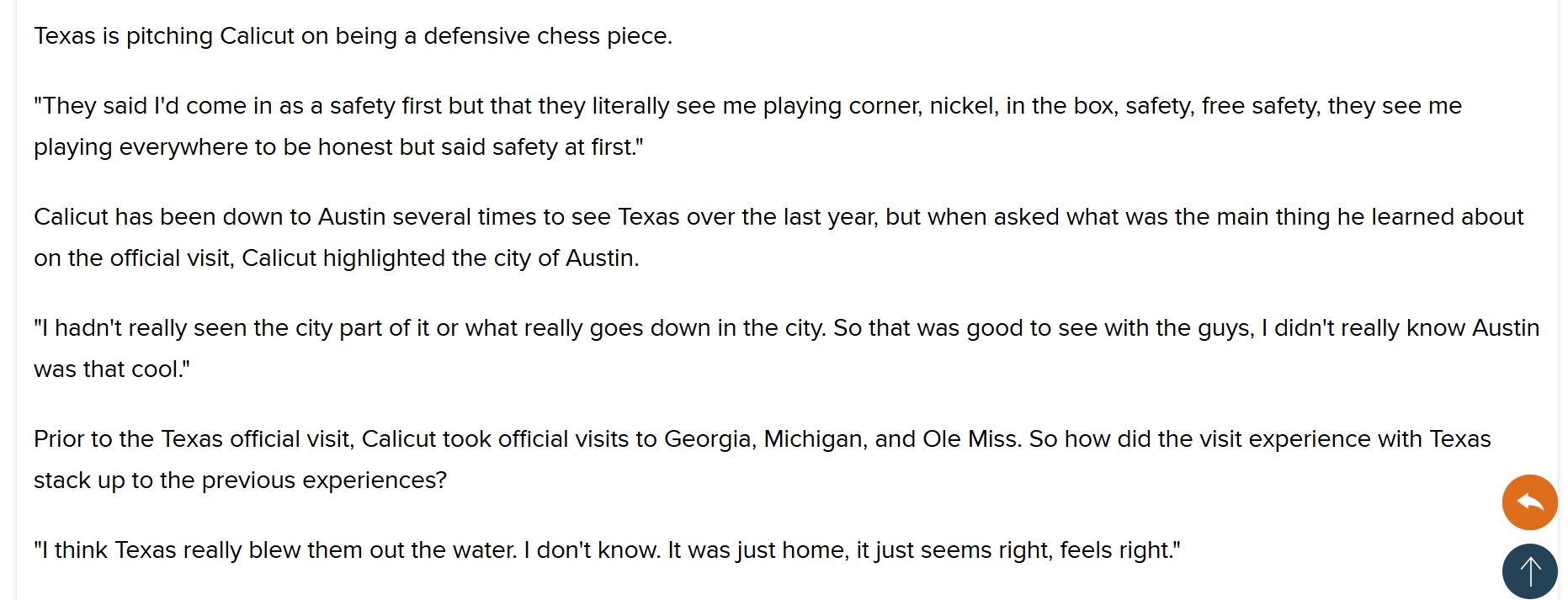The image size is (1568, 600).
Task: Click the dark blue back-to-top arrow
Action: 1529,571
